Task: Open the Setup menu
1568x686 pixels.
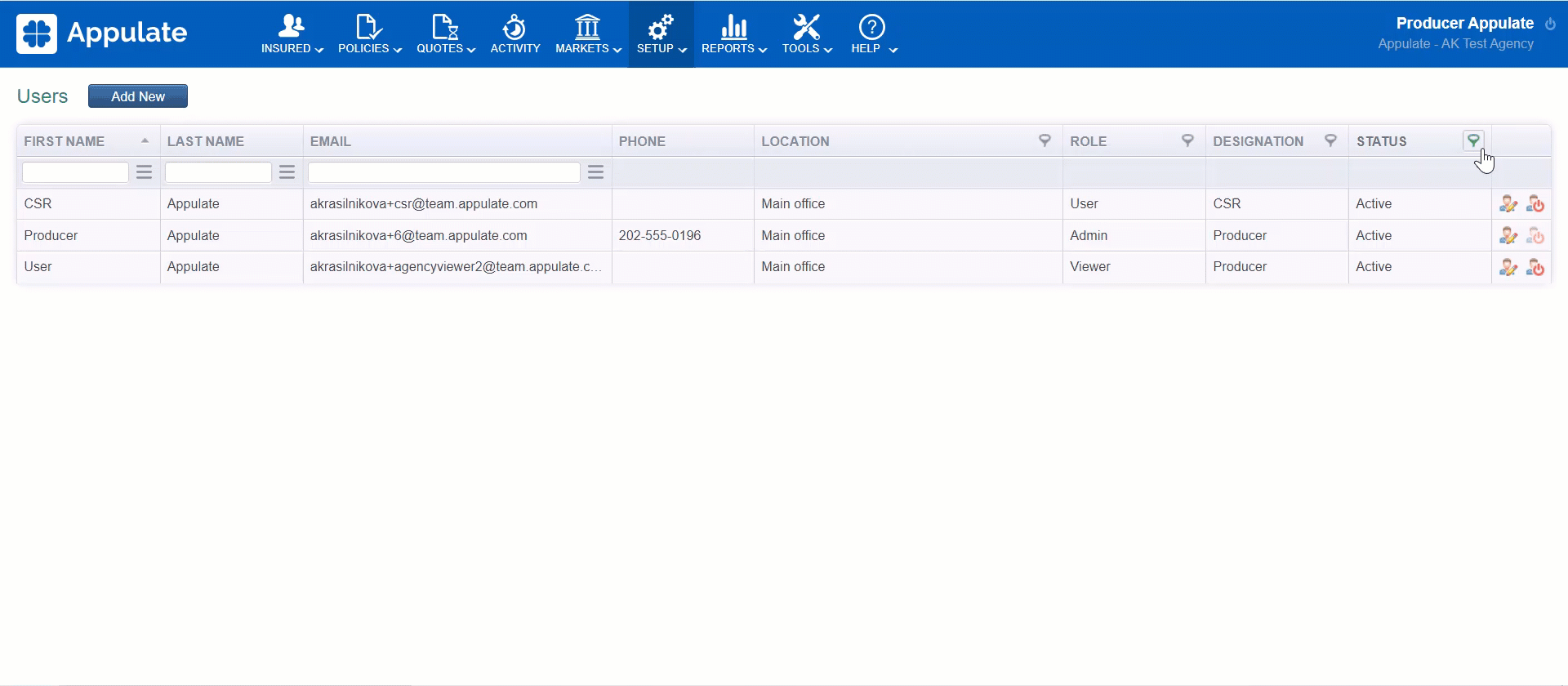Action: click(661, 34)
